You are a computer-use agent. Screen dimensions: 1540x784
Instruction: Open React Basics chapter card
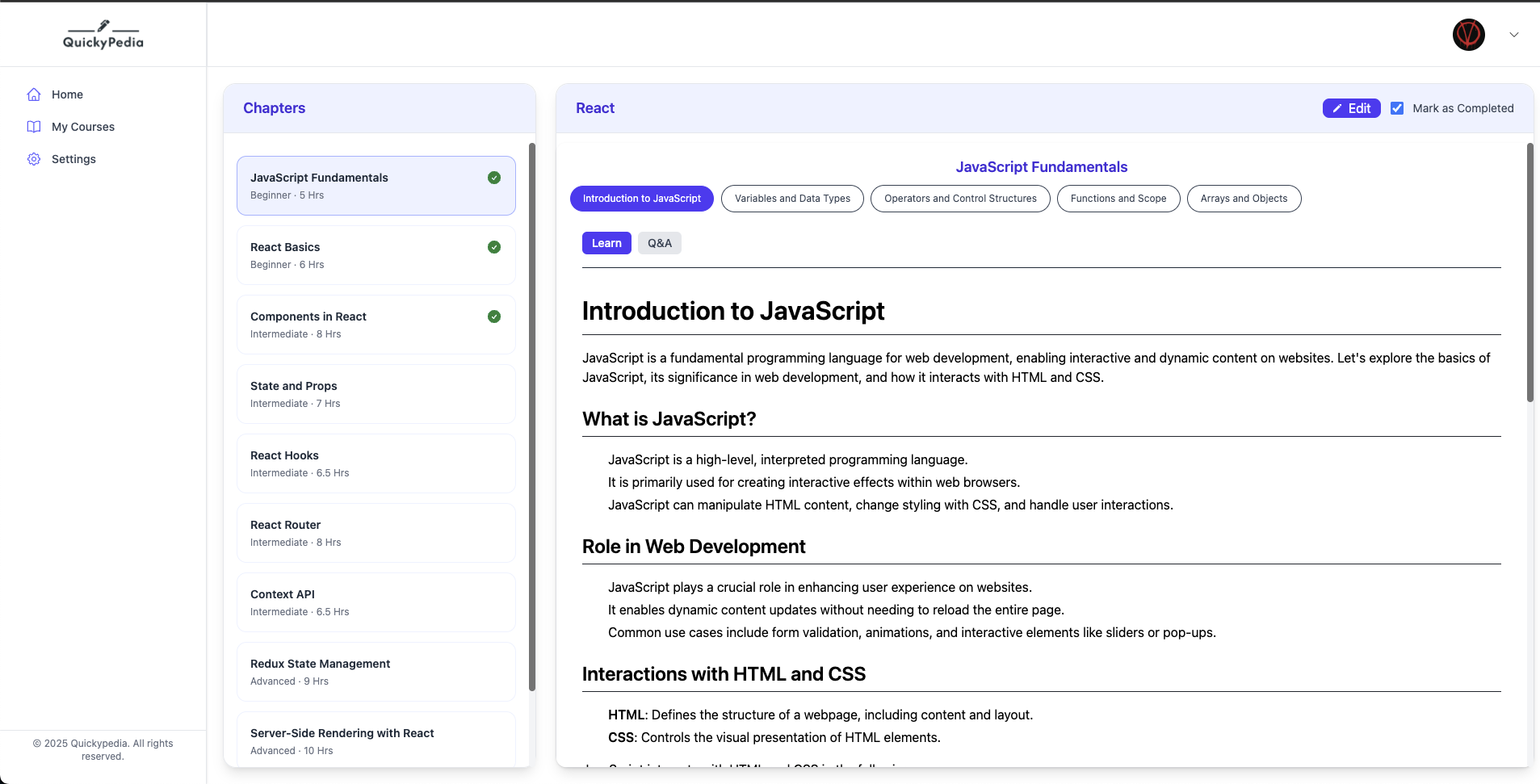tap(376, 255)
